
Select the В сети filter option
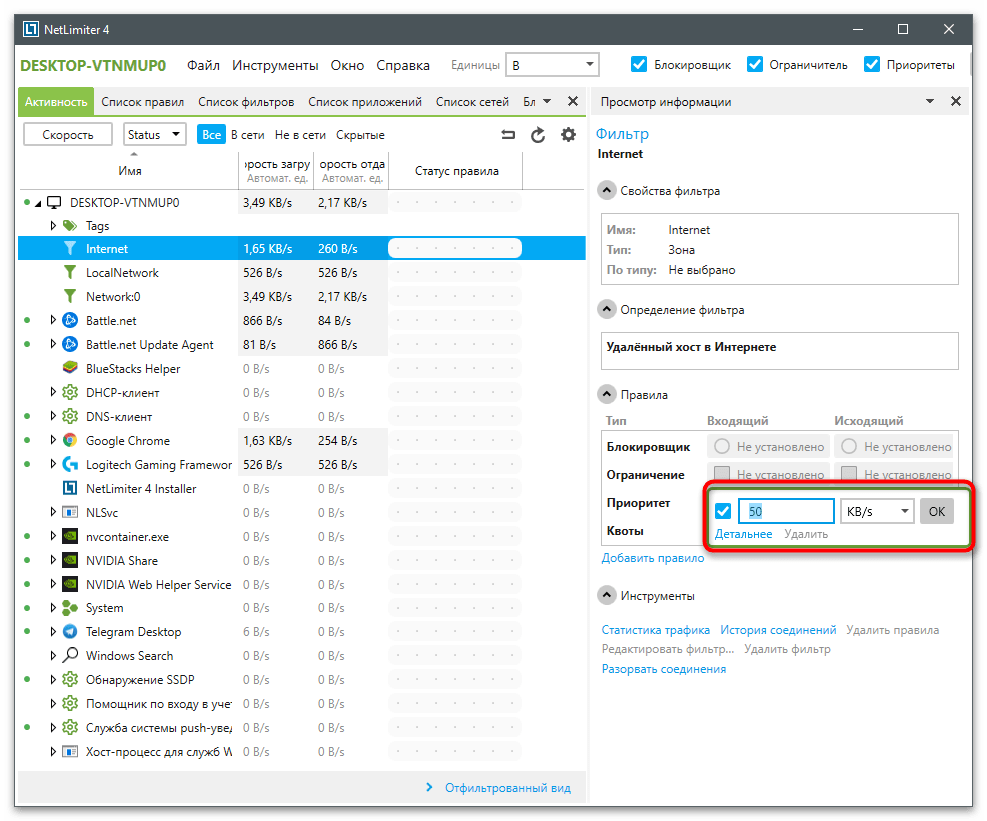(x=247, y=135)
